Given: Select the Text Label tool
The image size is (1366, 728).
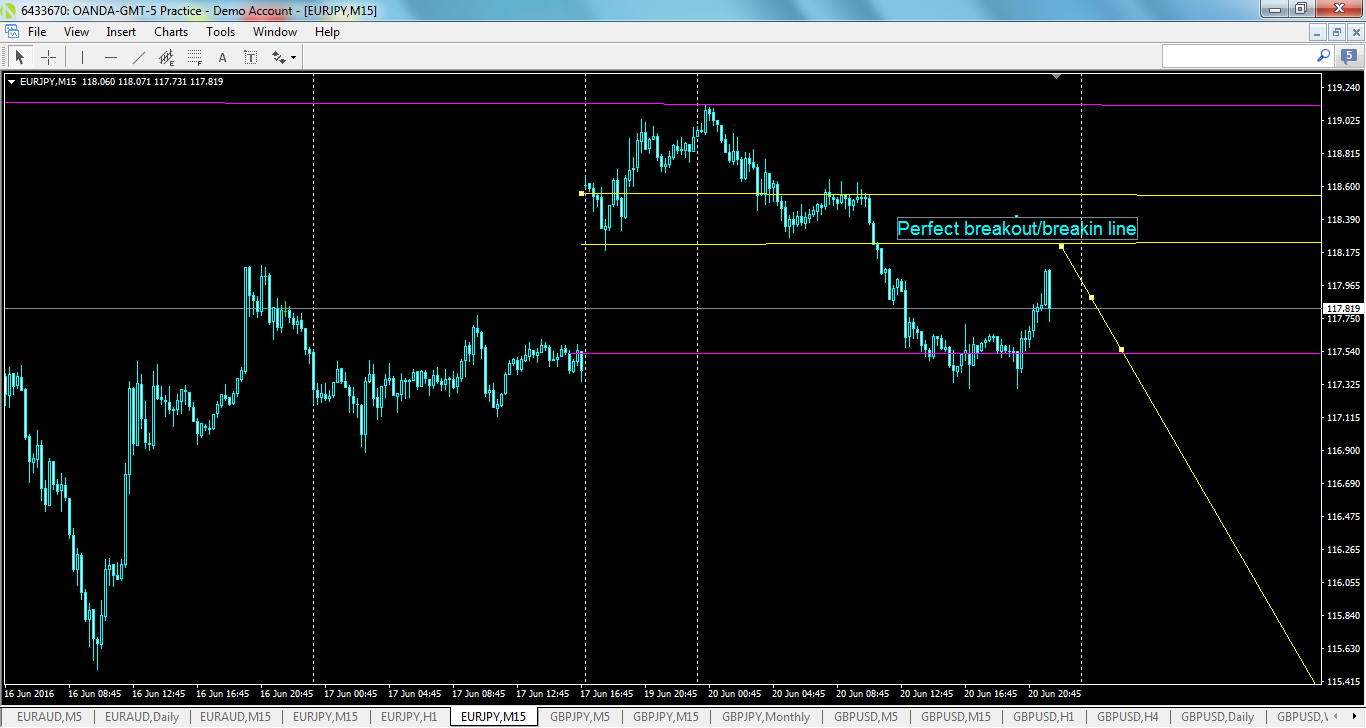Looking at the screenshot, I should coord(250,57).
